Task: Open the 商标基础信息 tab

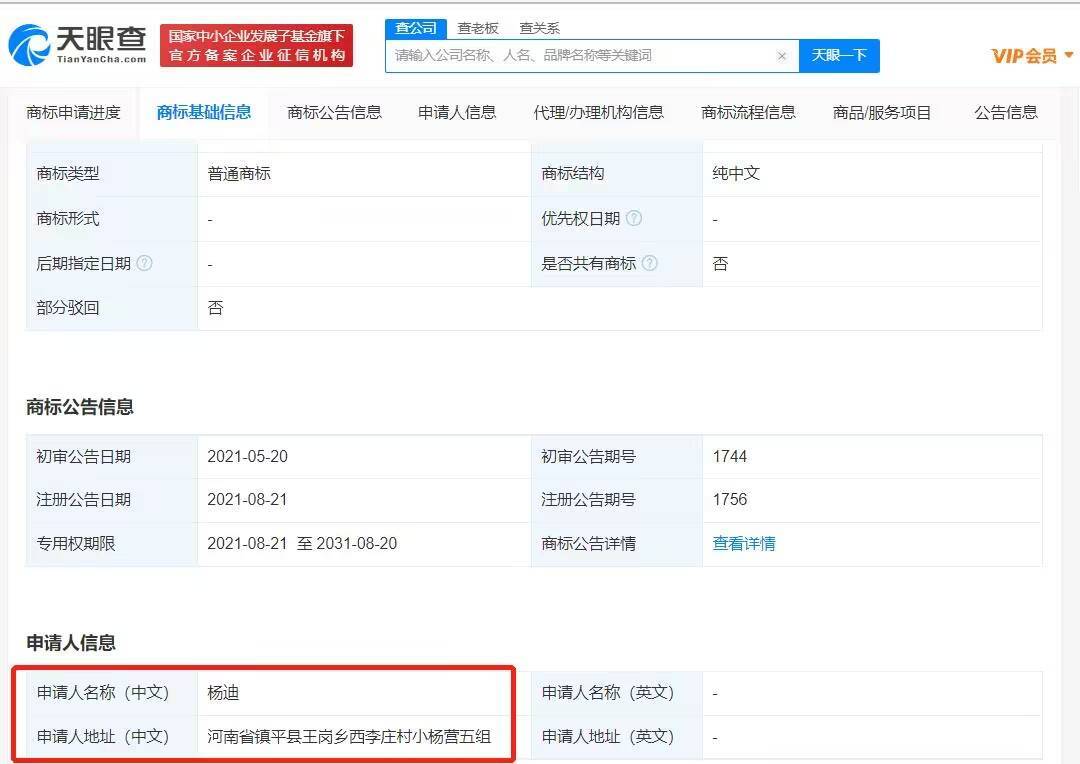Action: click(204, 113)
